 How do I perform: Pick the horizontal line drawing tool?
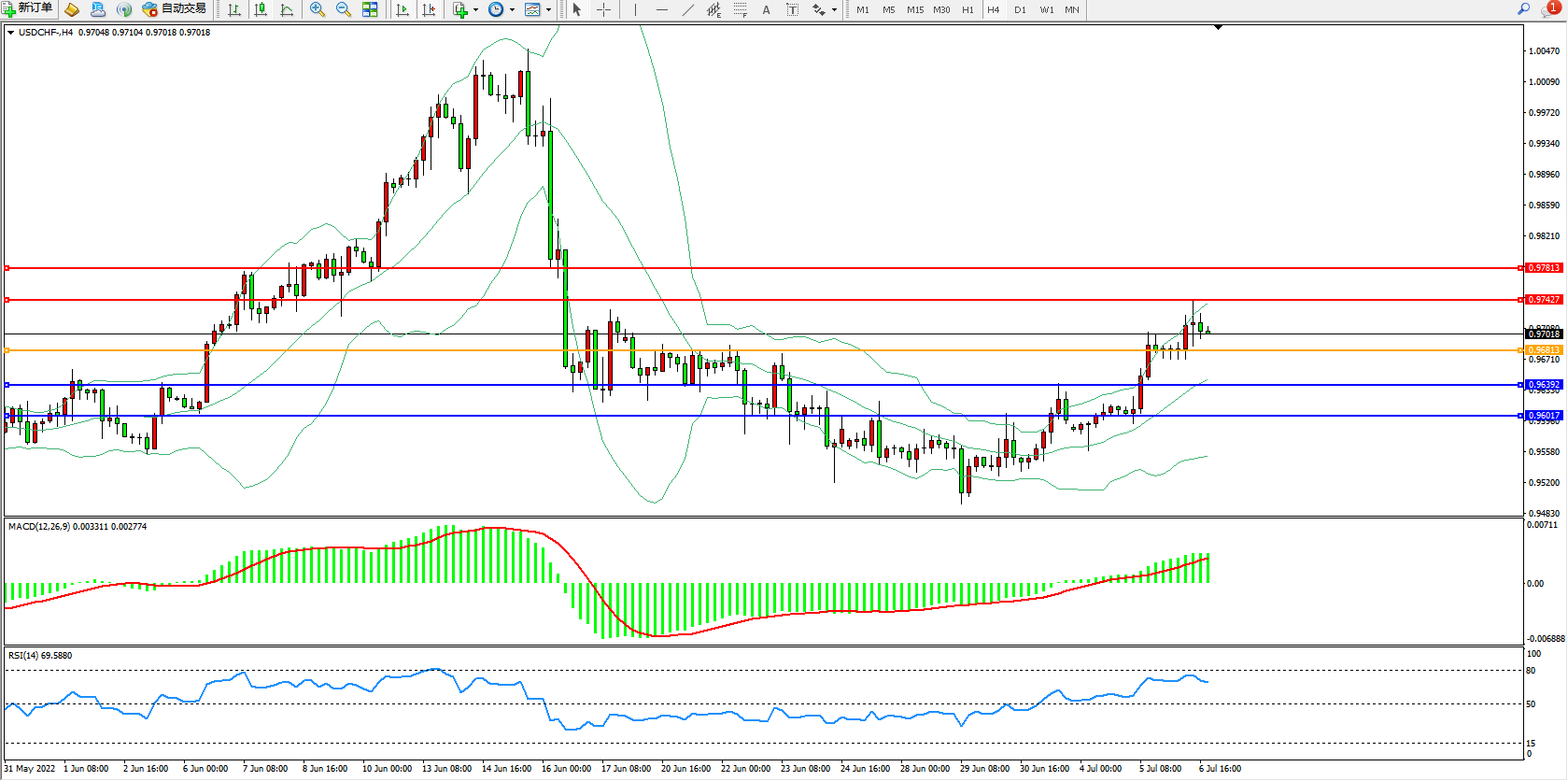point(662,9)
